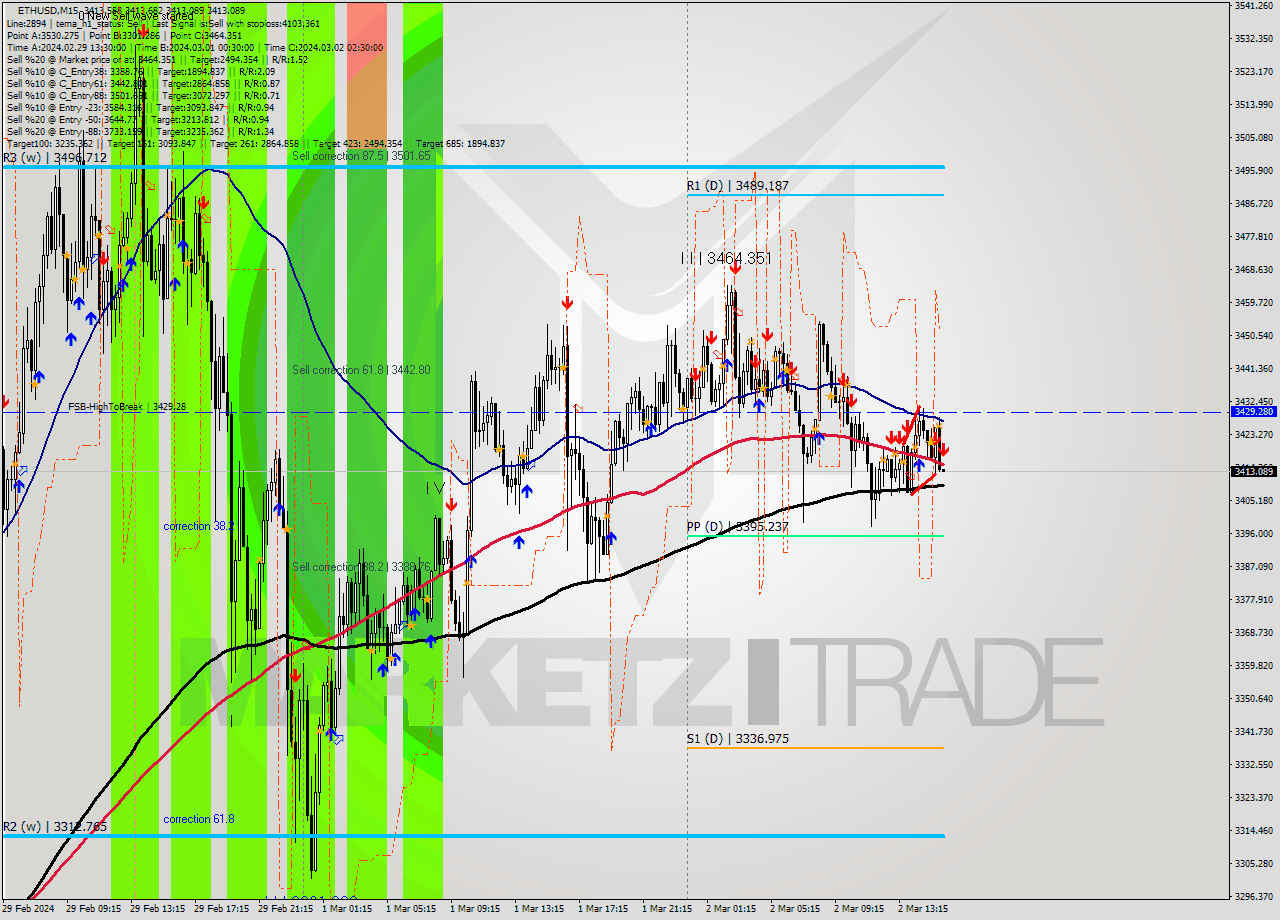Click the 3396.000 price axis label
The width and height of the screenshot is (1280, 920).
click(x=1253, y=533)
